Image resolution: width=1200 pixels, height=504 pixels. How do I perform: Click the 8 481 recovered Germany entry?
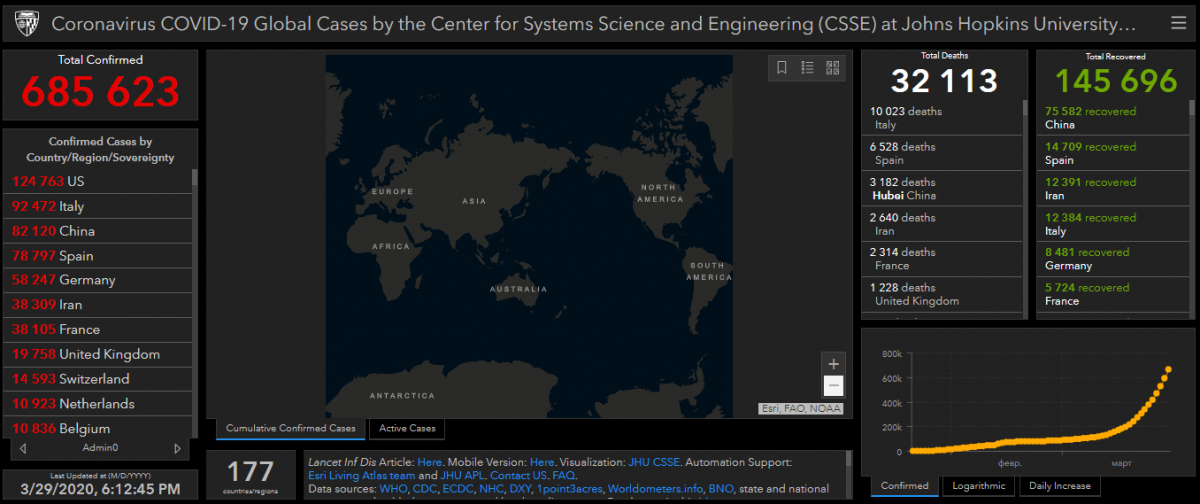coord(1112,258)
